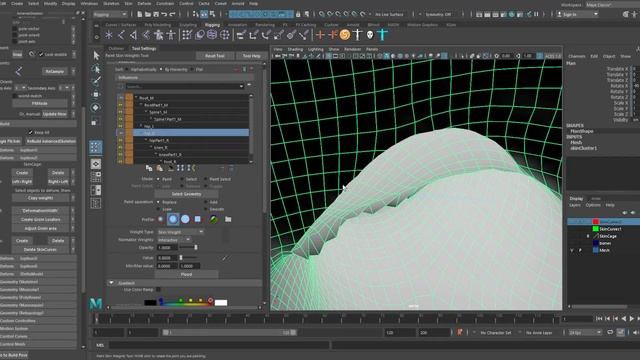Sort influences Alphabetically
Viewport: 640px width, 360px height.
click(x=127, y=69)
